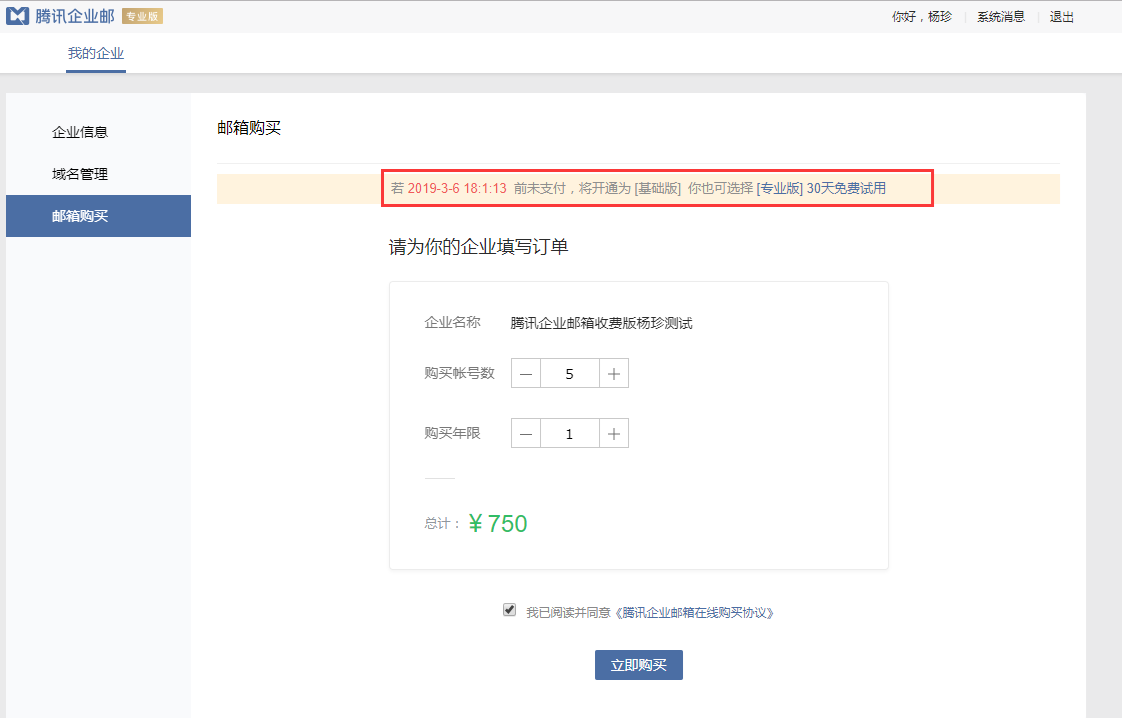Click the greeting 你好，杨珍
The height and width of the screenshot is (718, 1122).
922,16
